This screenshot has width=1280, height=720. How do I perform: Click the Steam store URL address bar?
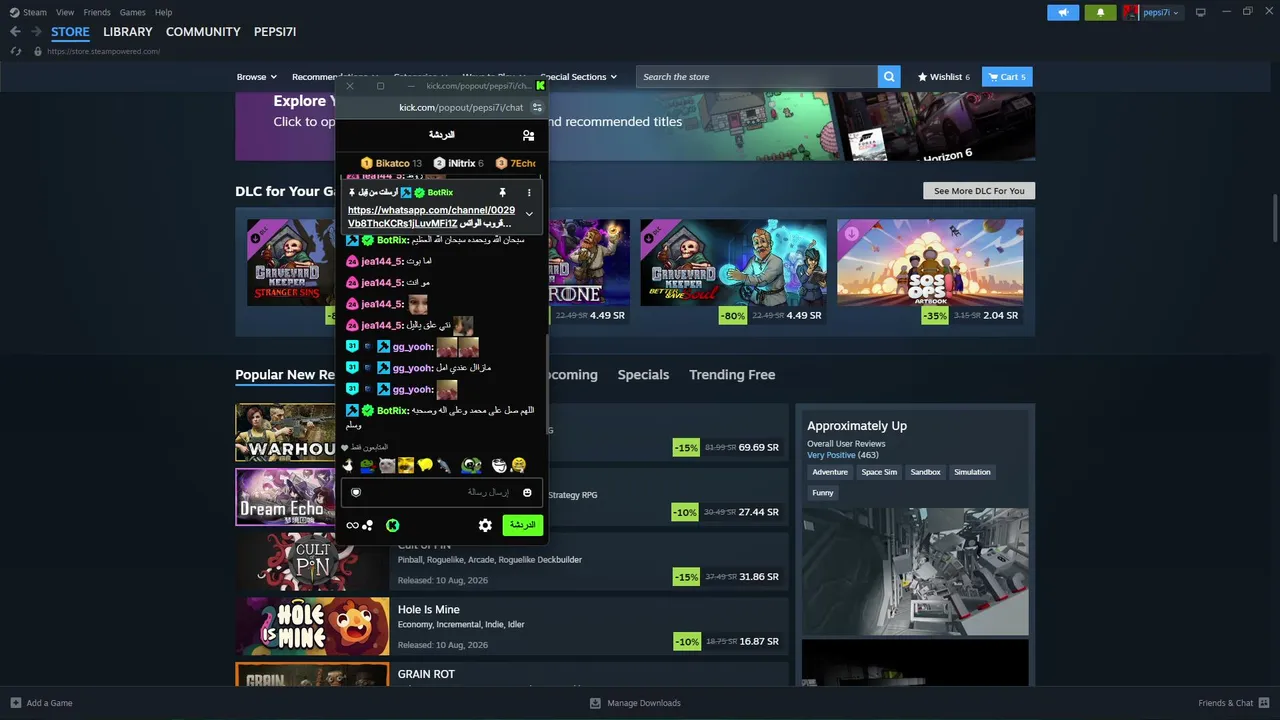click(104, 51)
